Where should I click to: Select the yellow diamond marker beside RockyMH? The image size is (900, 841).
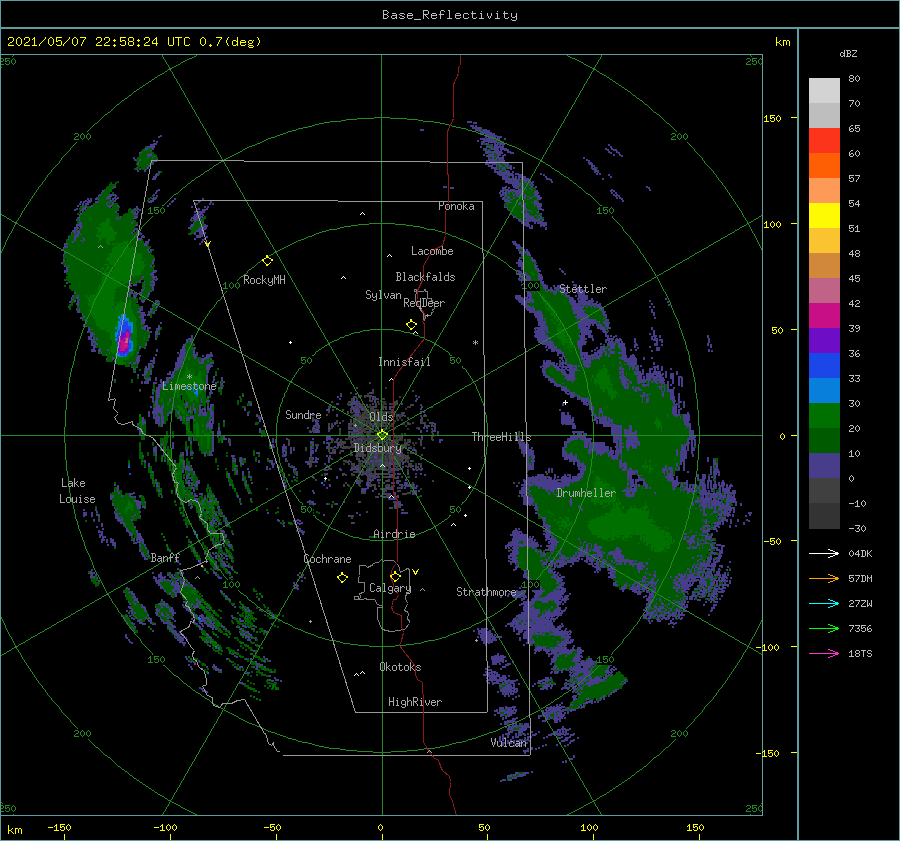267,261
